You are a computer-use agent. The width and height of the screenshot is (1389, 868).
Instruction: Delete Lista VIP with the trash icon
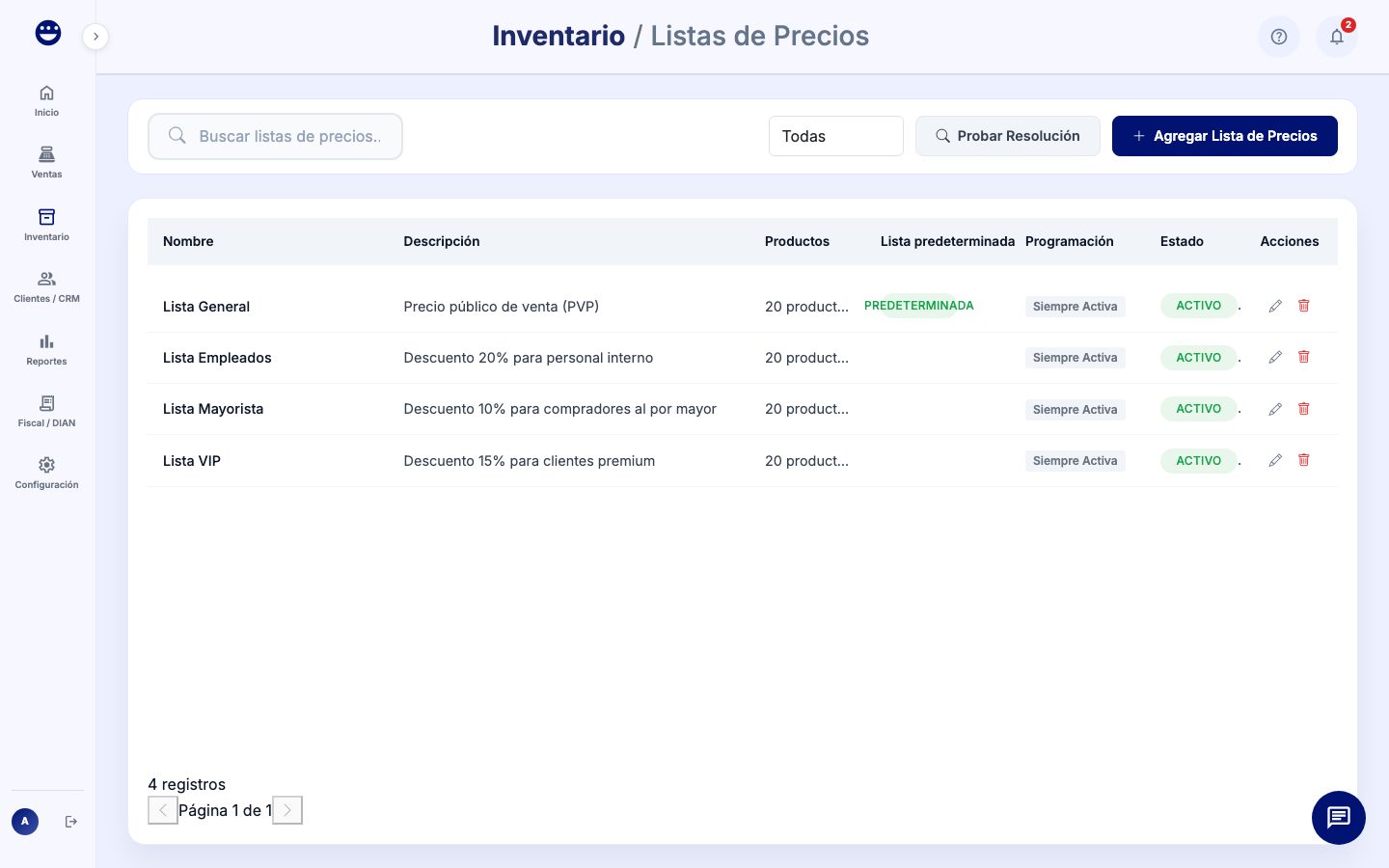[1303, 460]
